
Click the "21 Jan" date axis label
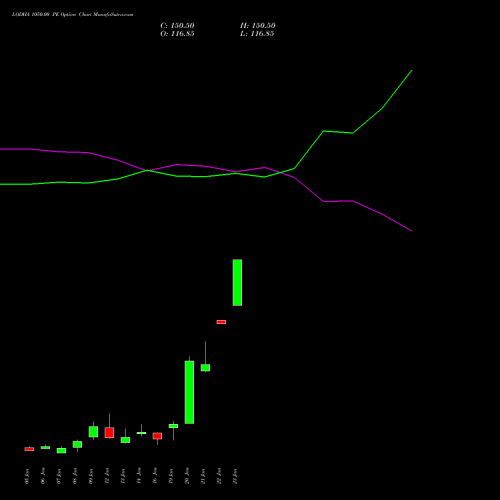[x=203, y=476]
